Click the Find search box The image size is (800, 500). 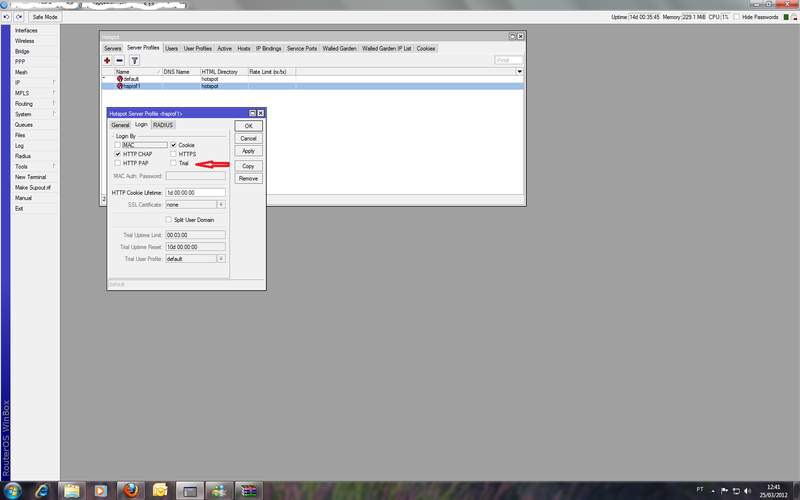[x=509, y=60]
